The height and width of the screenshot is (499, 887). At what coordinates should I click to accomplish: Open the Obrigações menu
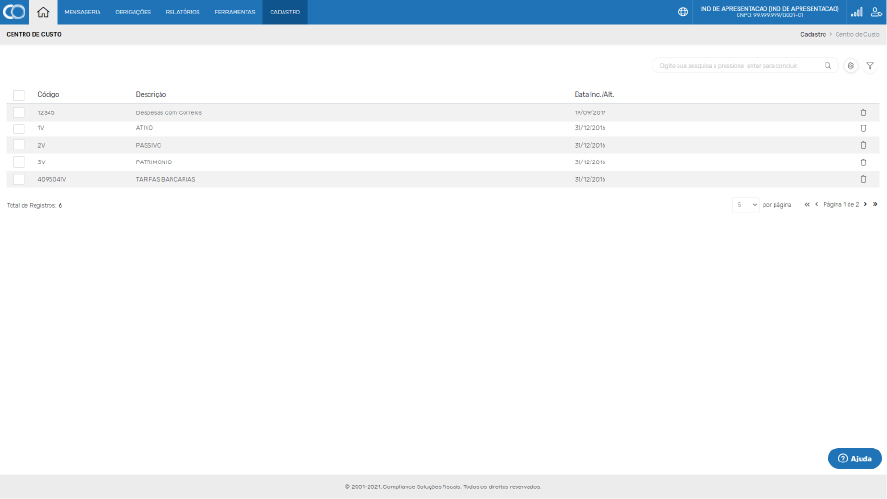(x=133, y=12)
